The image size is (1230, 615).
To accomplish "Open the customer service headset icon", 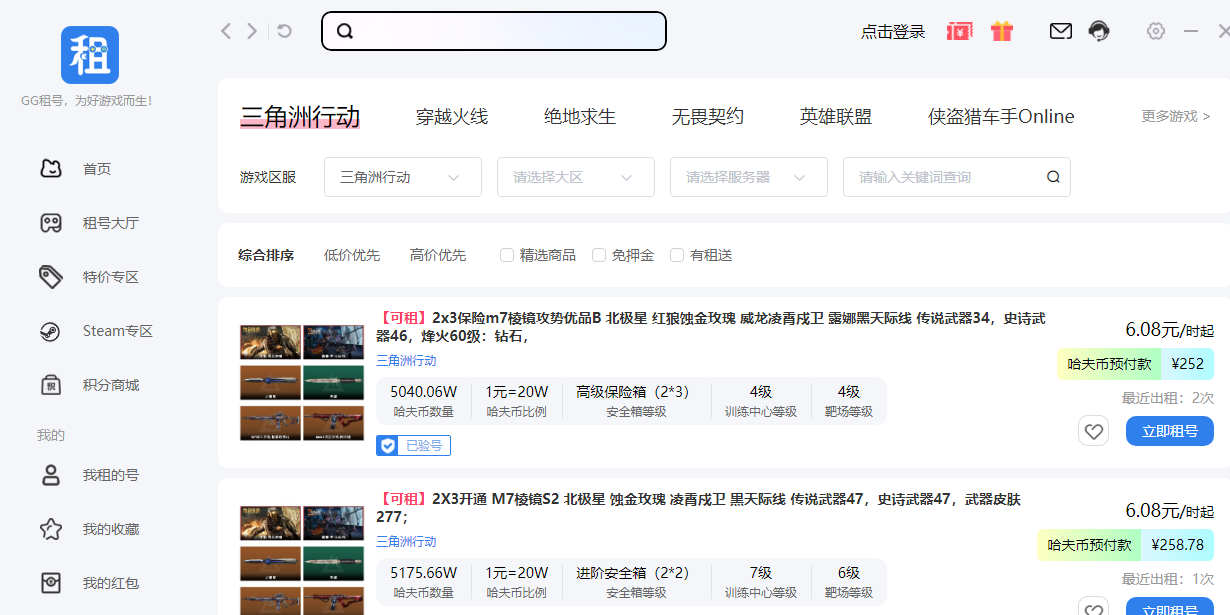I will 1099,31.
